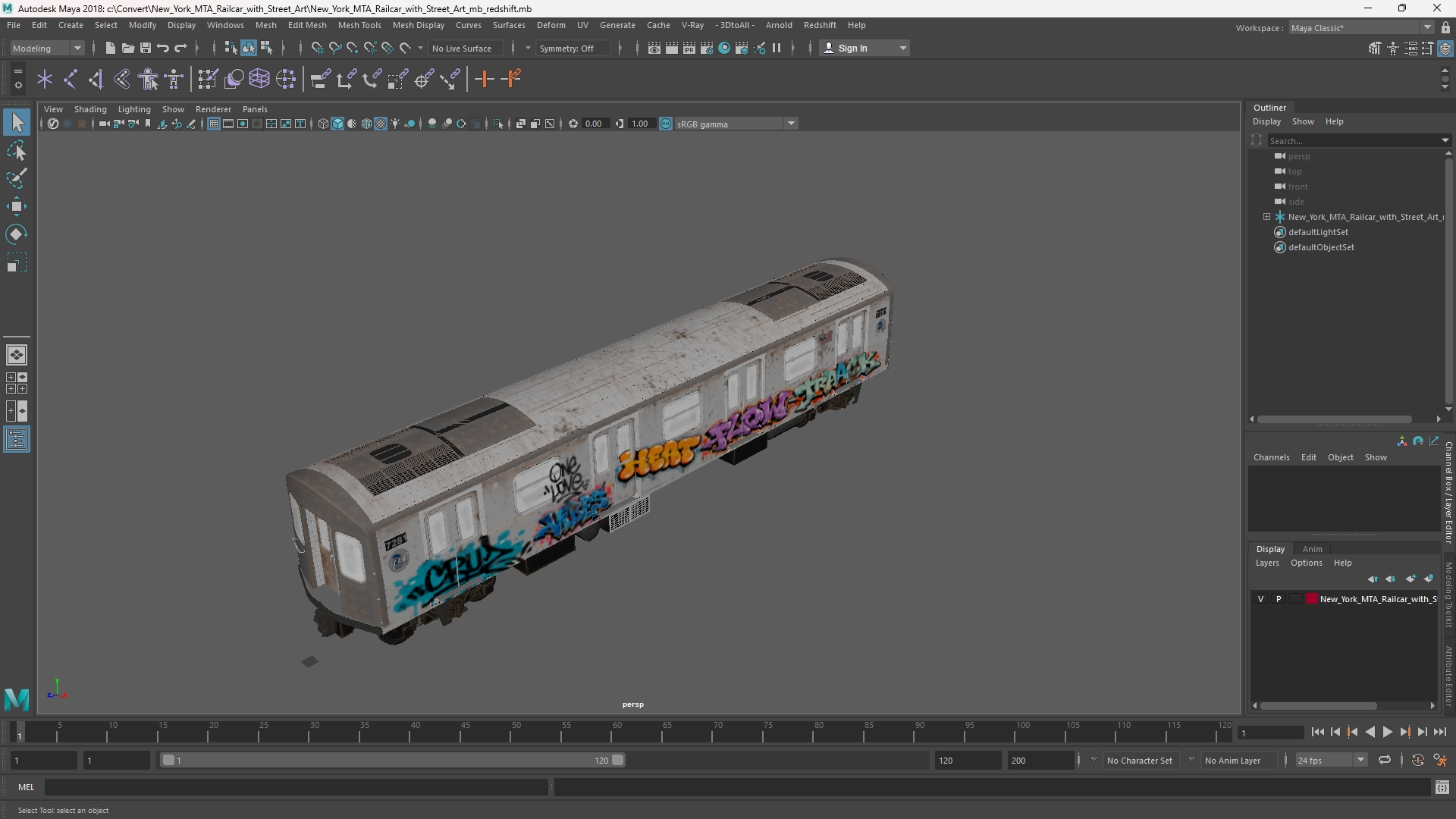Open the viewport Renderer menu
The image size is (1456, 819).
(x=213, y=109)
